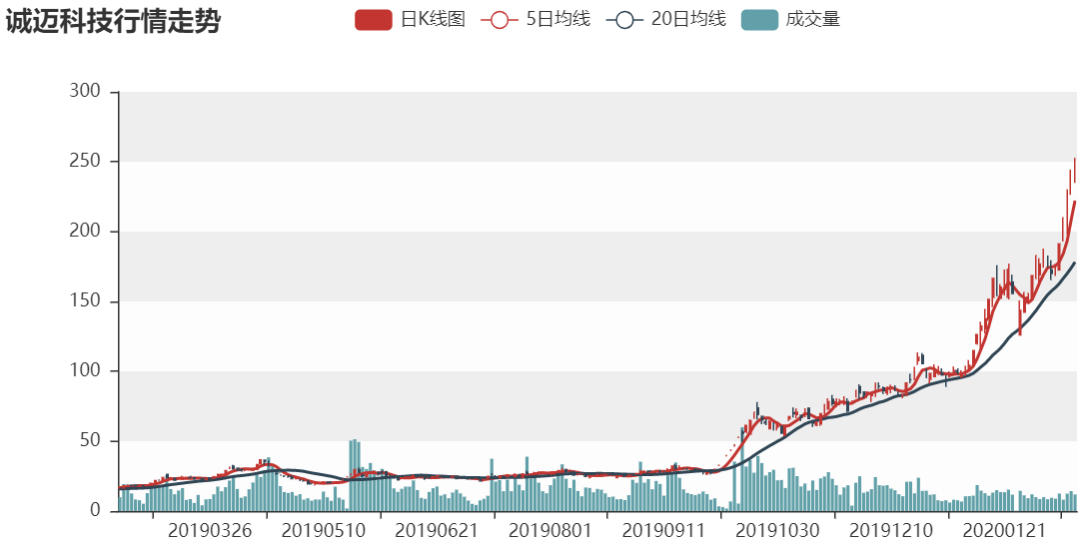Screen dimensions: 1080x545
Task: Click the 5日均线 legend label
Action: click(x=558, y=19)
